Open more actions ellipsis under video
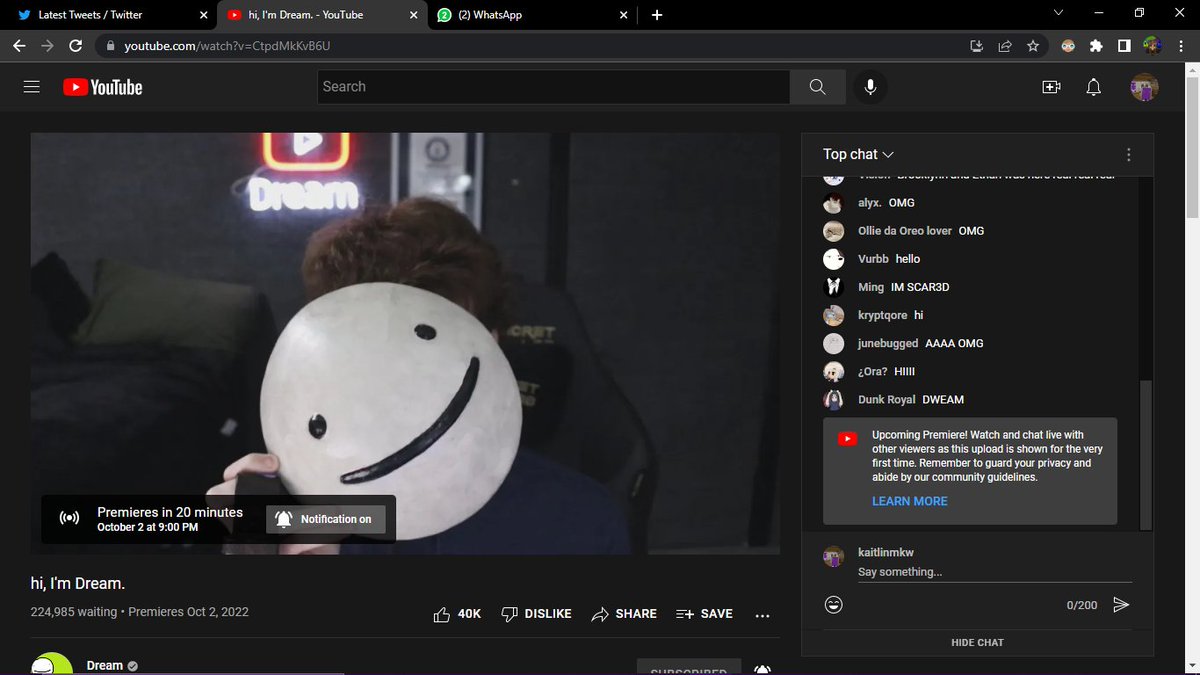The width and height of the screenshot is (1200, 675). coord(762,615)
